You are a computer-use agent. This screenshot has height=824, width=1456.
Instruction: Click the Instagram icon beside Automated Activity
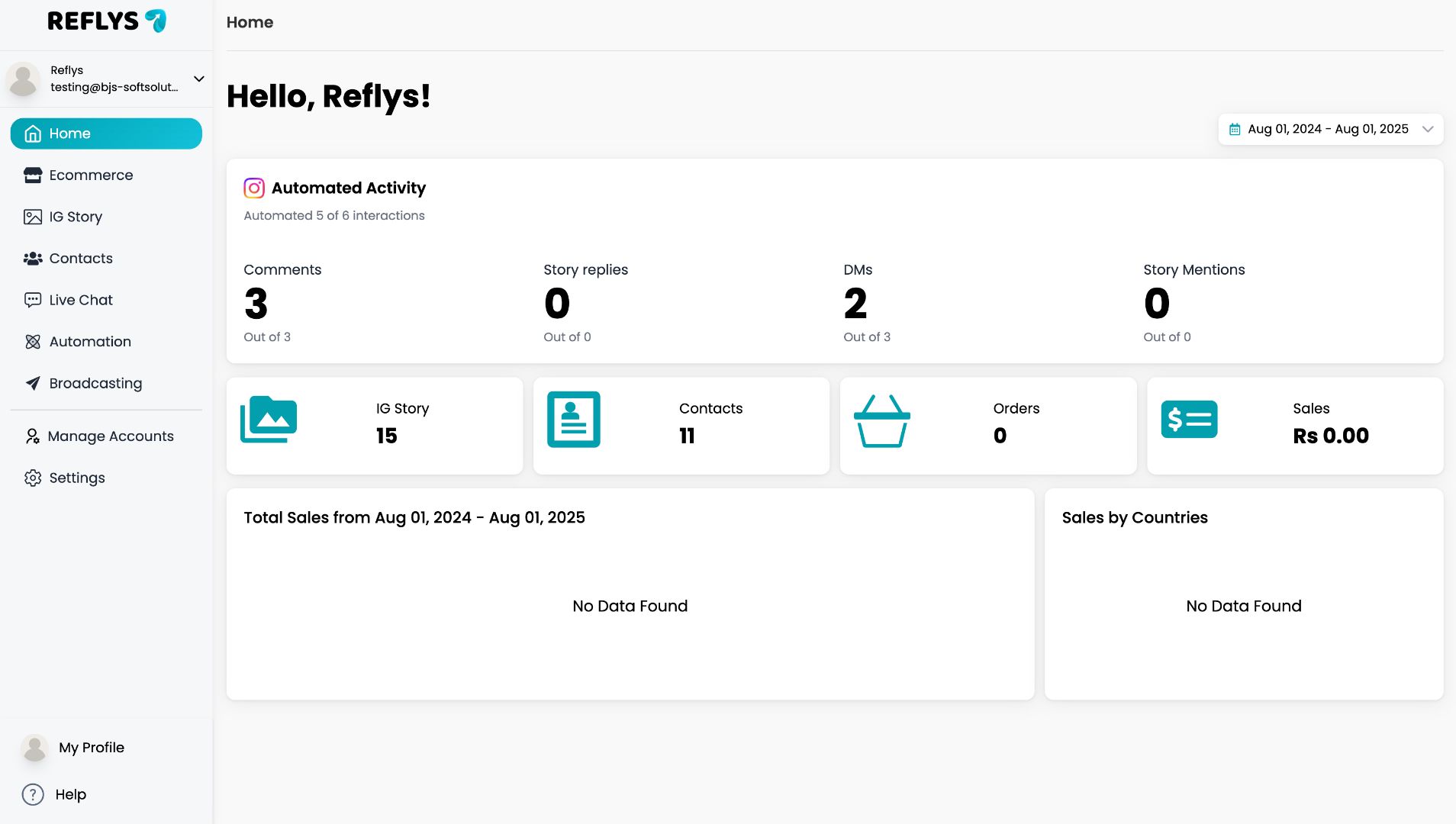[x=254, y=188]
